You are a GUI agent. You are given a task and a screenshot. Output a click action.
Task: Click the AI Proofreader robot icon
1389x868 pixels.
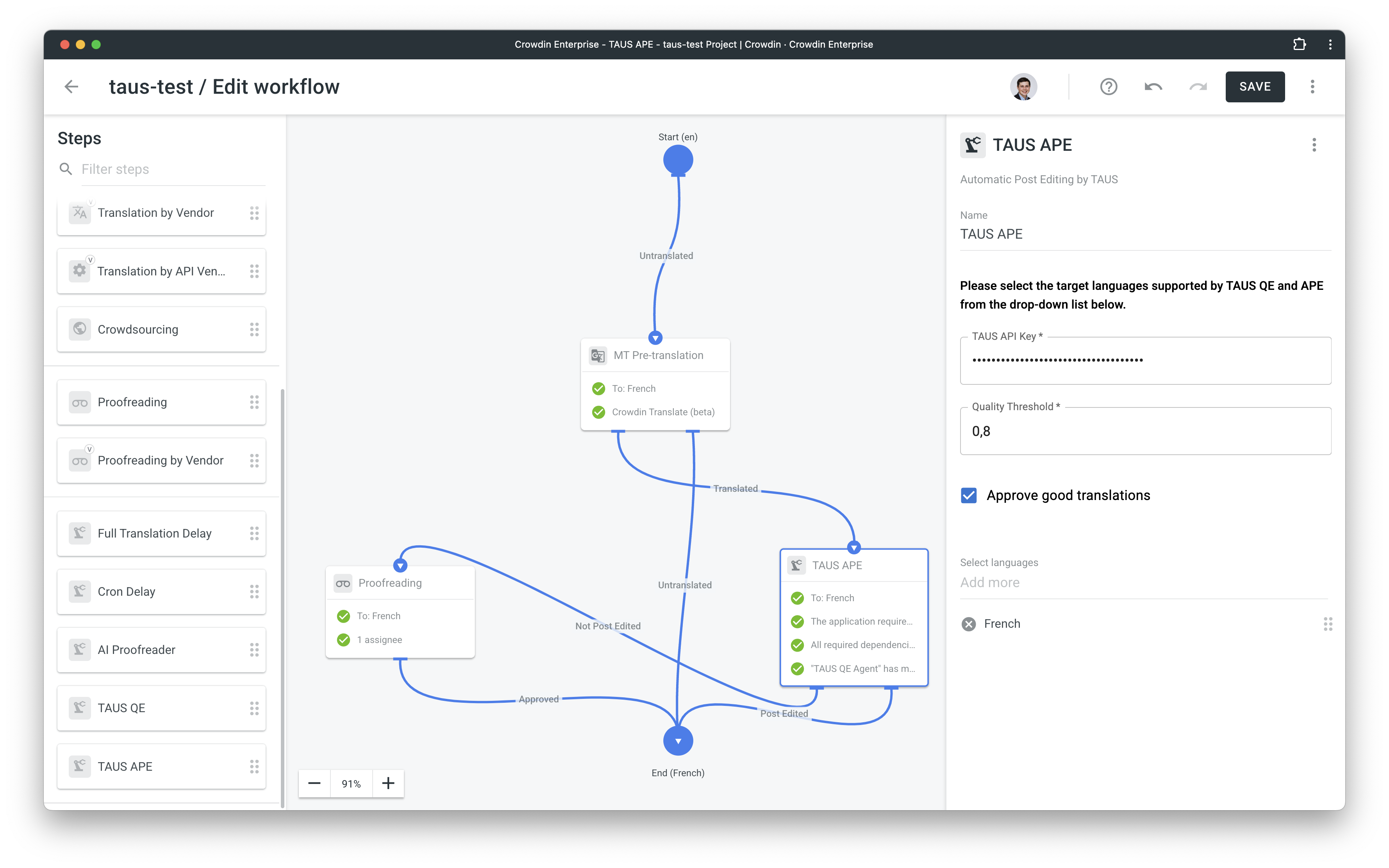click(80, 650)
